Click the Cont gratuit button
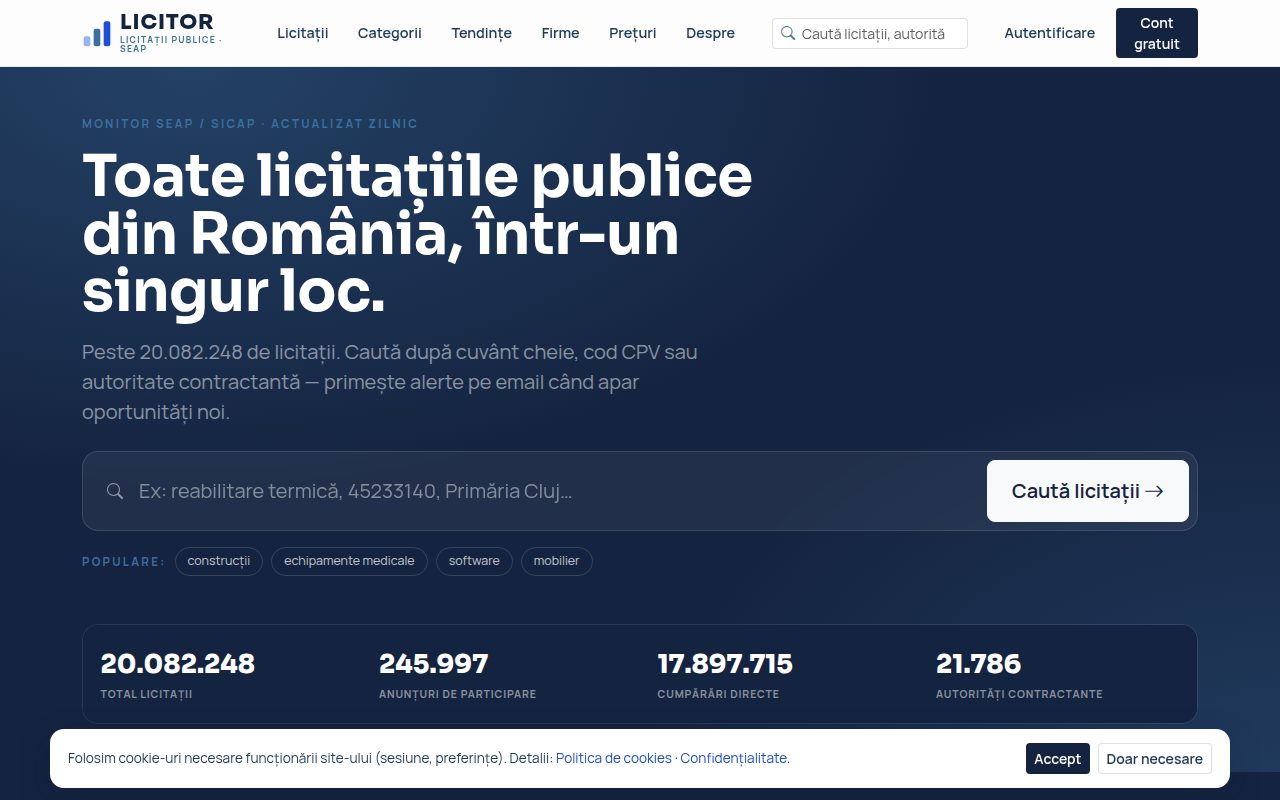 [x=1157, y=33]
